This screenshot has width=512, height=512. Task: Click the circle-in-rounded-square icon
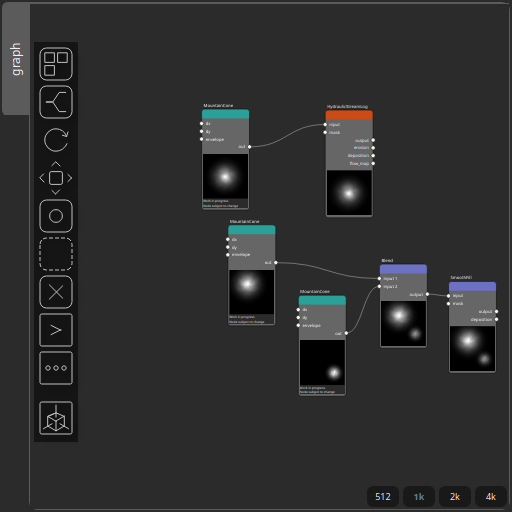56,216
